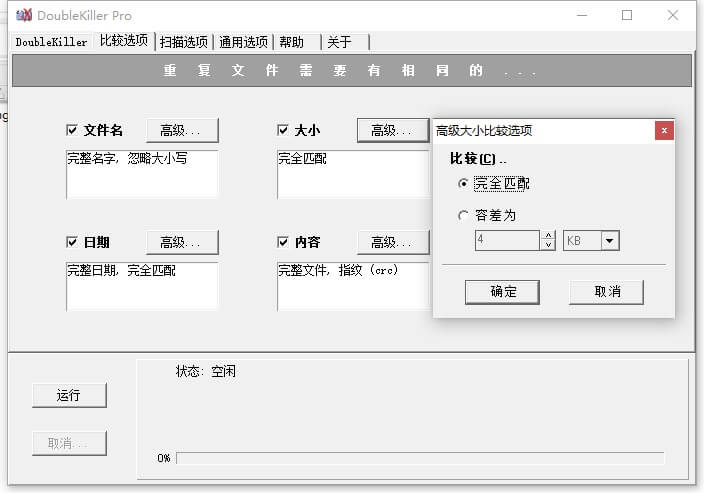Viewport: 704px width, 493px height.
Task: Confirm the dialog with 确定
Action: tap(502, 292)
